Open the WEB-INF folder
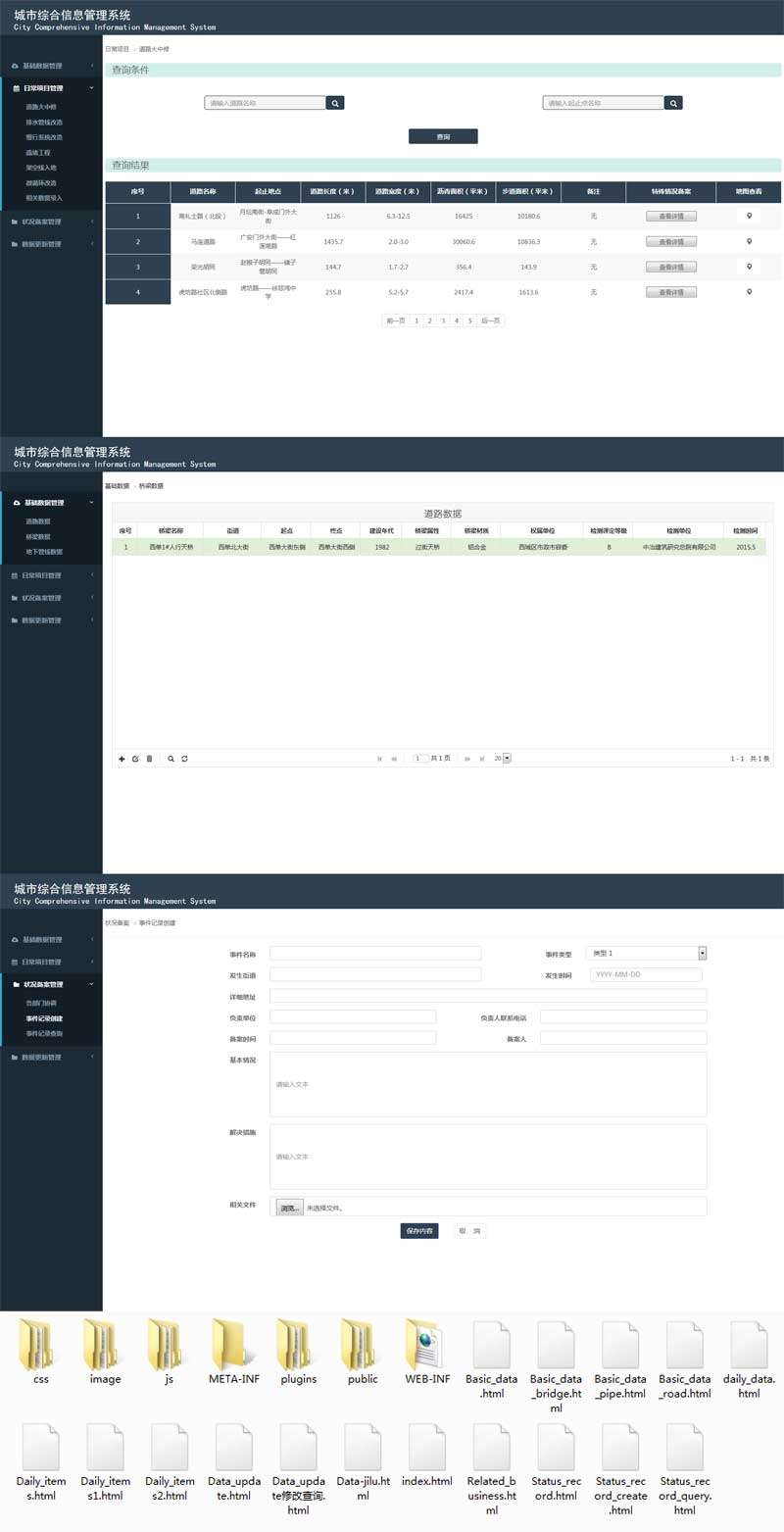 pyautogui.click(x=427, y=1351)
